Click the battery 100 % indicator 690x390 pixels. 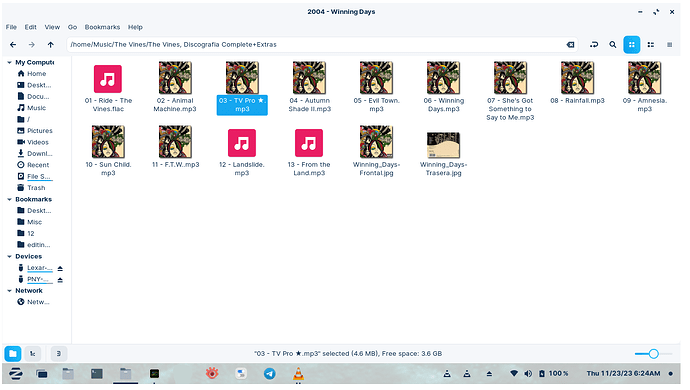point(554,374)
